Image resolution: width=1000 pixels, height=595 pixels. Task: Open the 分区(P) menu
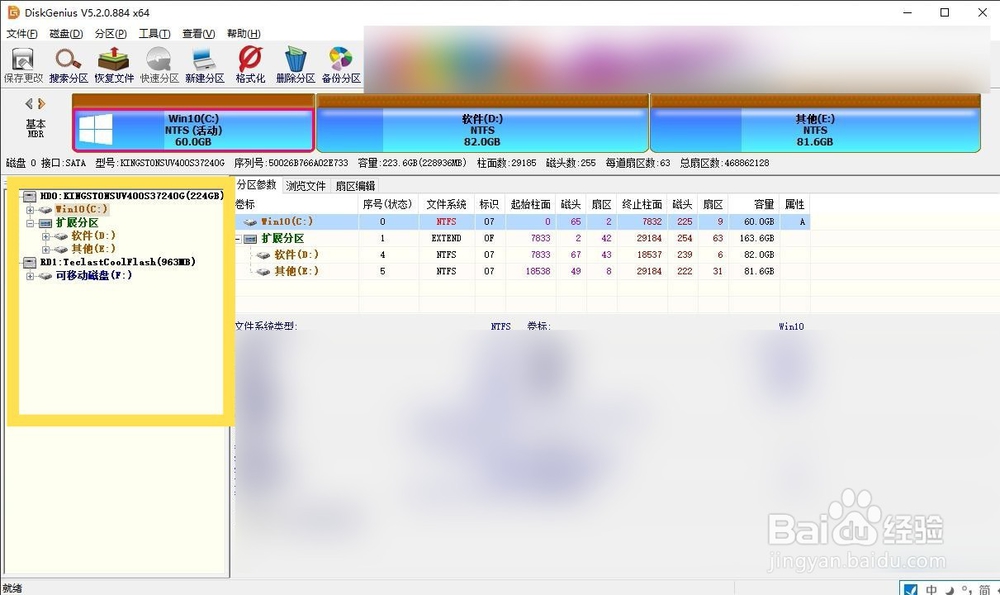tap(110, 34)
